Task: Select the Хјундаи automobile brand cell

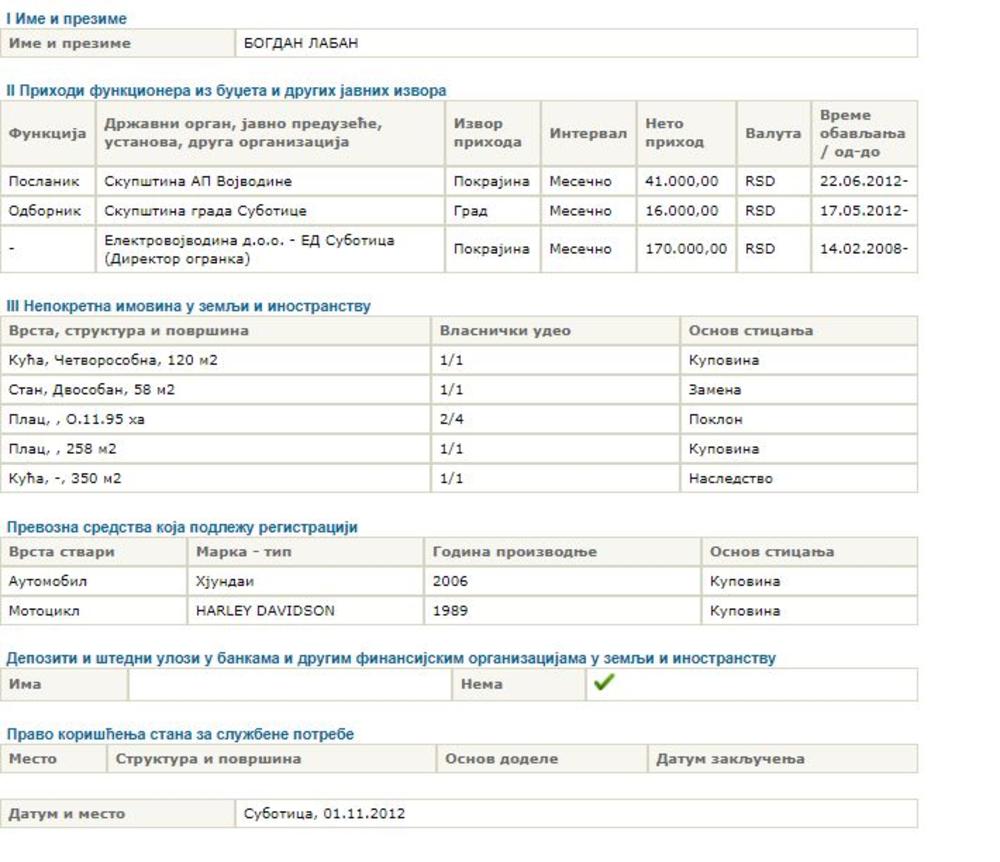Action: (x=222, y=581)
